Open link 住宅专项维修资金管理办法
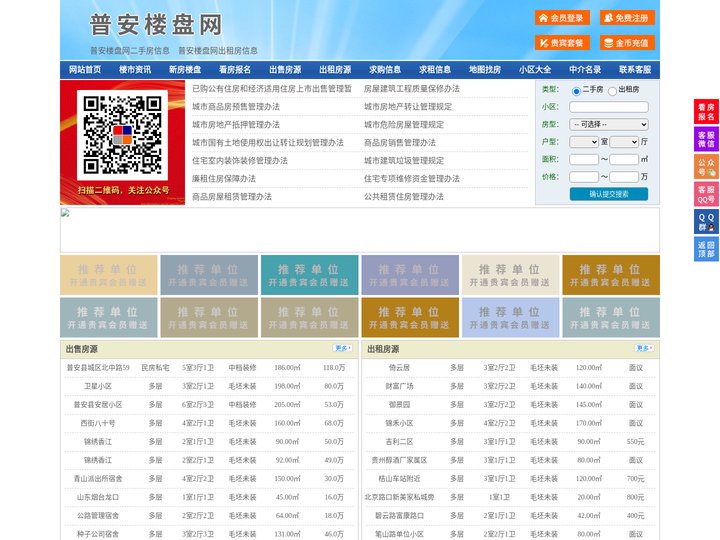Image resolution: width=720 pixels, height=540 pixels. pyautogui.click(x=412, y=179)
